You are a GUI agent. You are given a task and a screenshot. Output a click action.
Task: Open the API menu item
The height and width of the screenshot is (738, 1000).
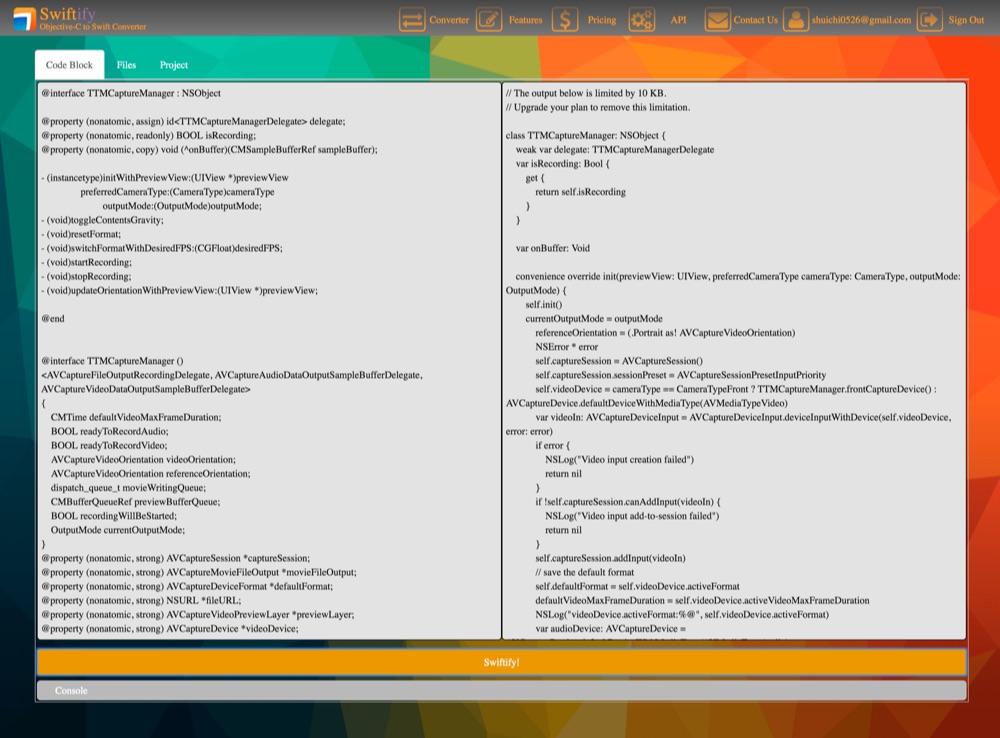pyautogui.click(x=678, y=19)
